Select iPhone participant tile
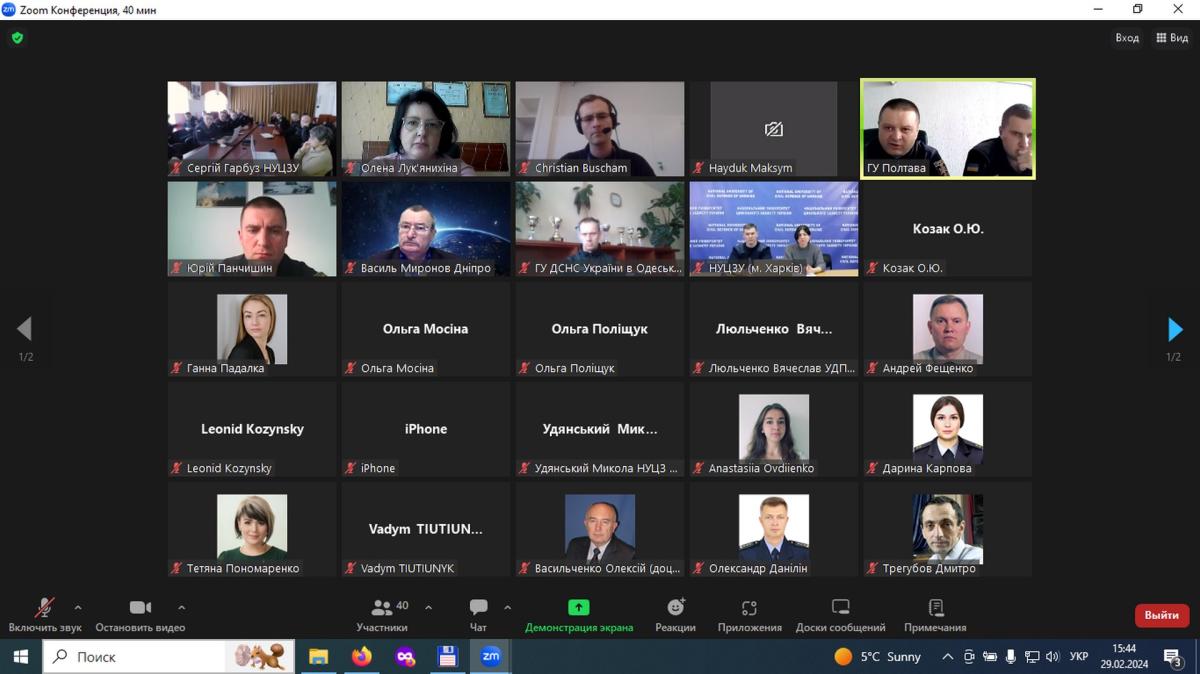 (426, 429)
